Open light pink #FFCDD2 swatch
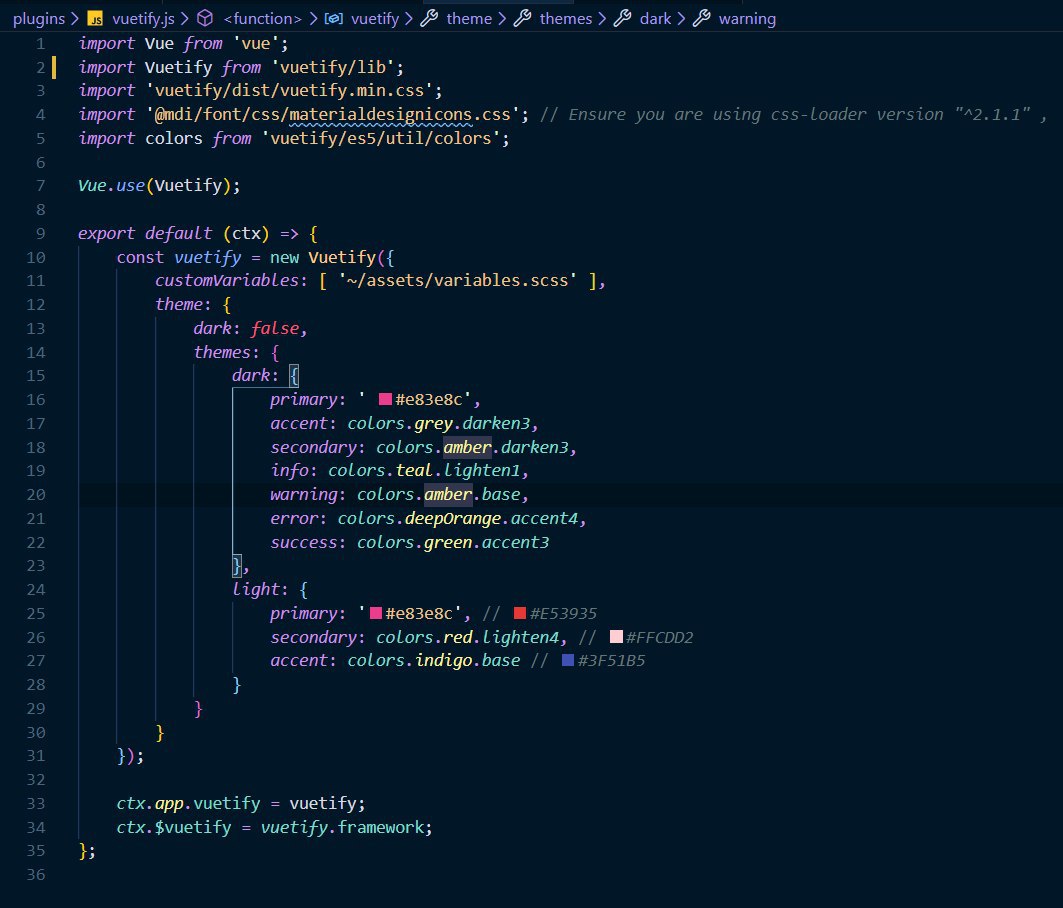 (616, 637)
